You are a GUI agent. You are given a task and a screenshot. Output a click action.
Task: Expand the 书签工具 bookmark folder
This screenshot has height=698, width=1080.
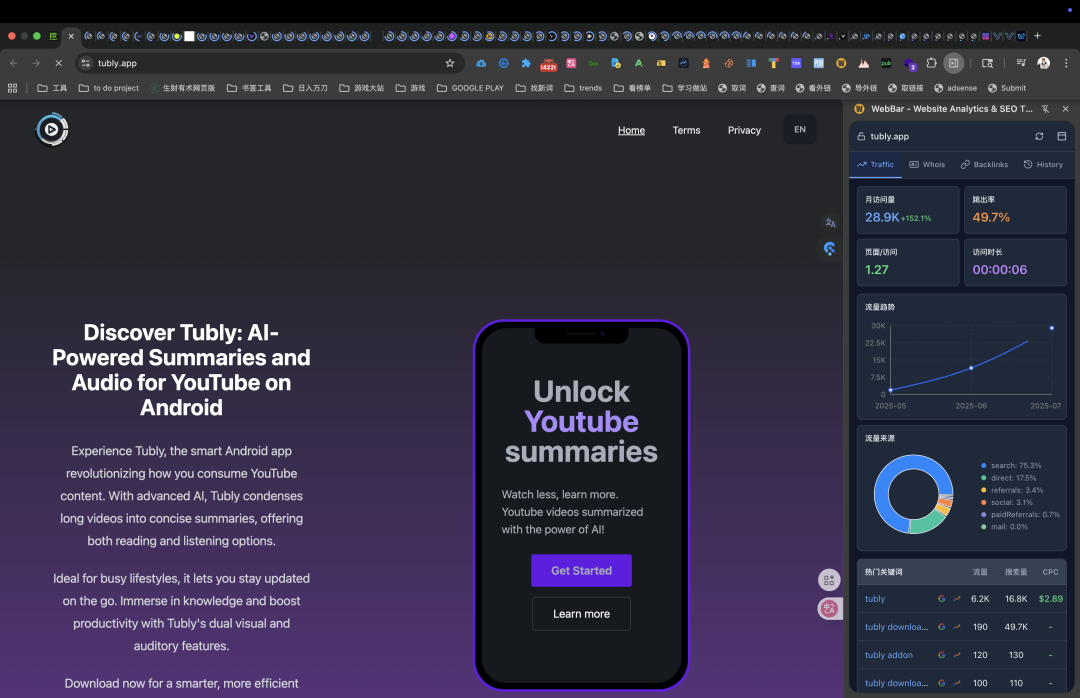249,88
